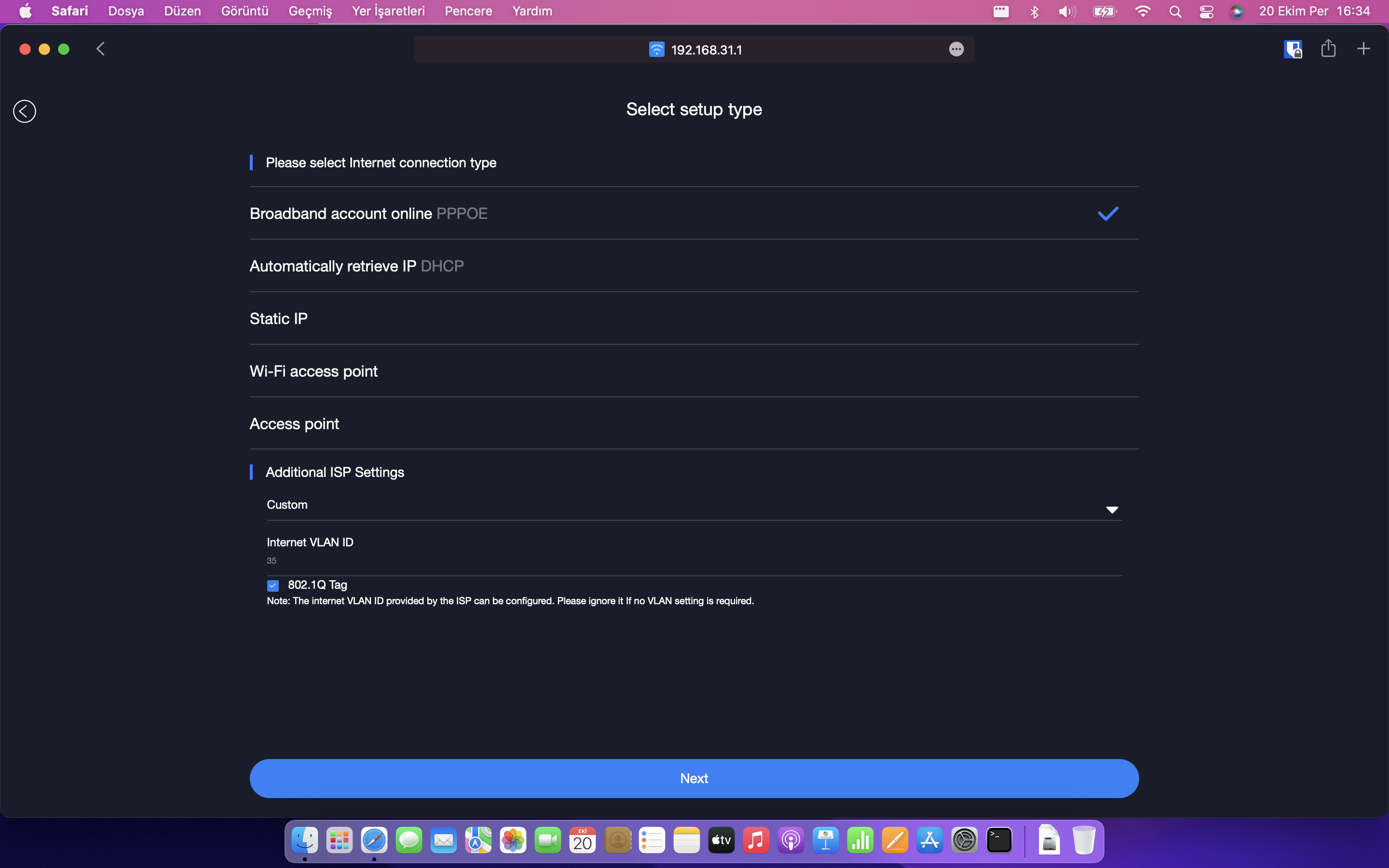
Task: Click the dropdown arrow beside Custom
Action: [1112, 510]
